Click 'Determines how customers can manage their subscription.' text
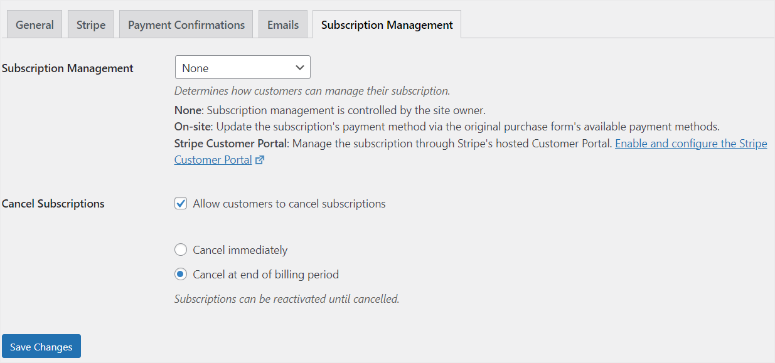775x363 pixels. (312, 91)
